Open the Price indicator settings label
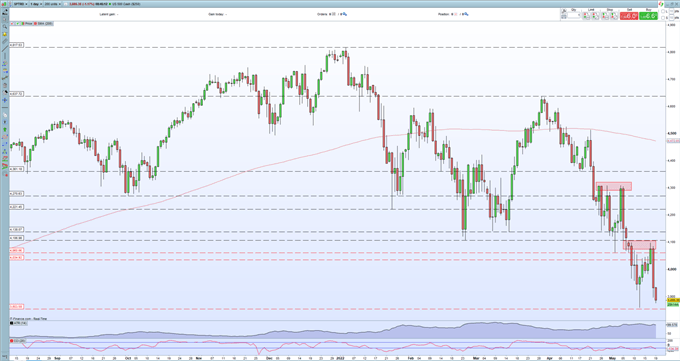Screen dimensions: 680x361 pyautogui.click(x=29, y=23)
